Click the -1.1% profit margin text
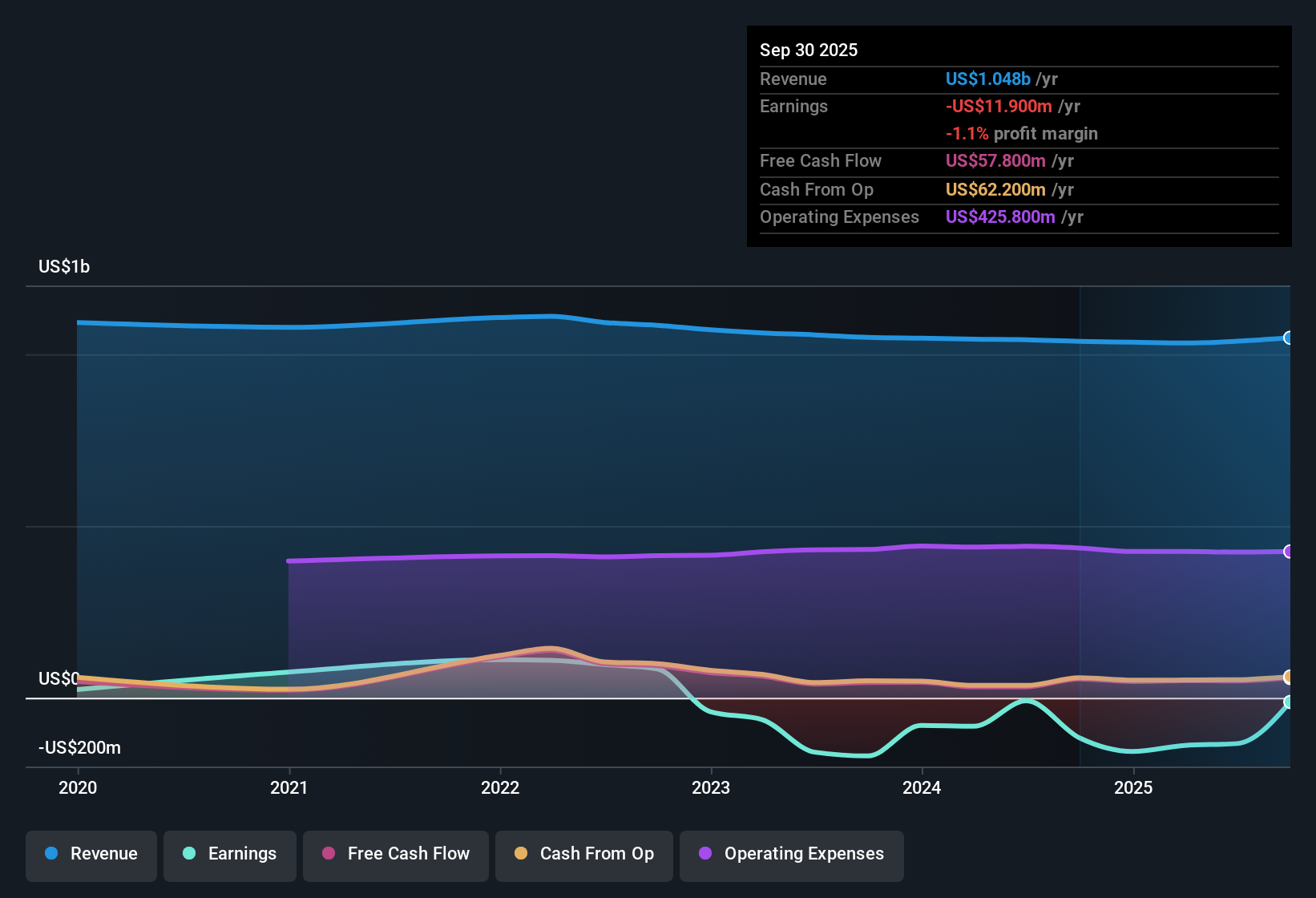 (1021, 133)
